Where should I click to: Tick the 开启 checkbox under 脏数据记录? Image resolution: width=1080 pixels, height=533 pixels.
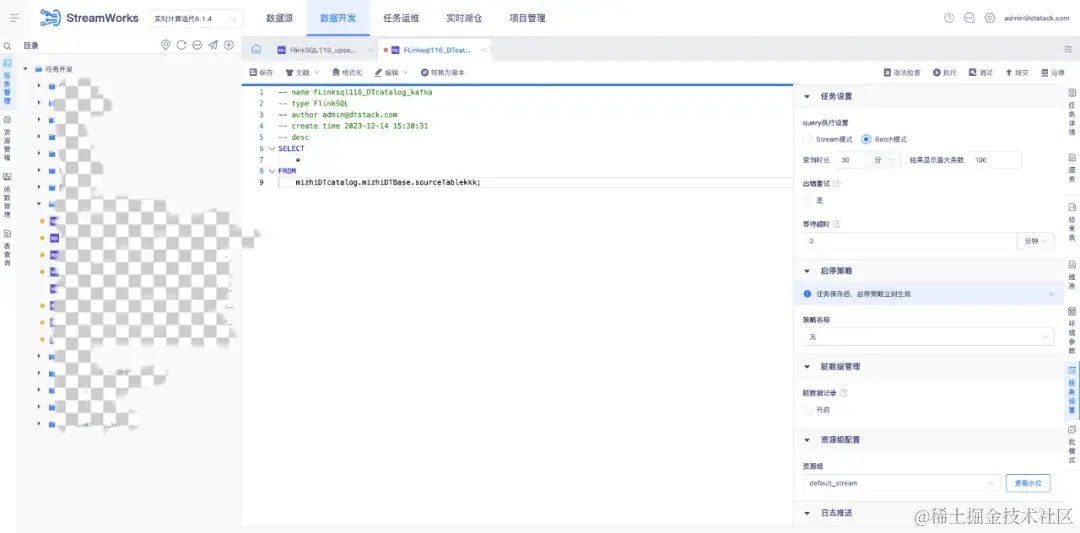click(807, 410)
